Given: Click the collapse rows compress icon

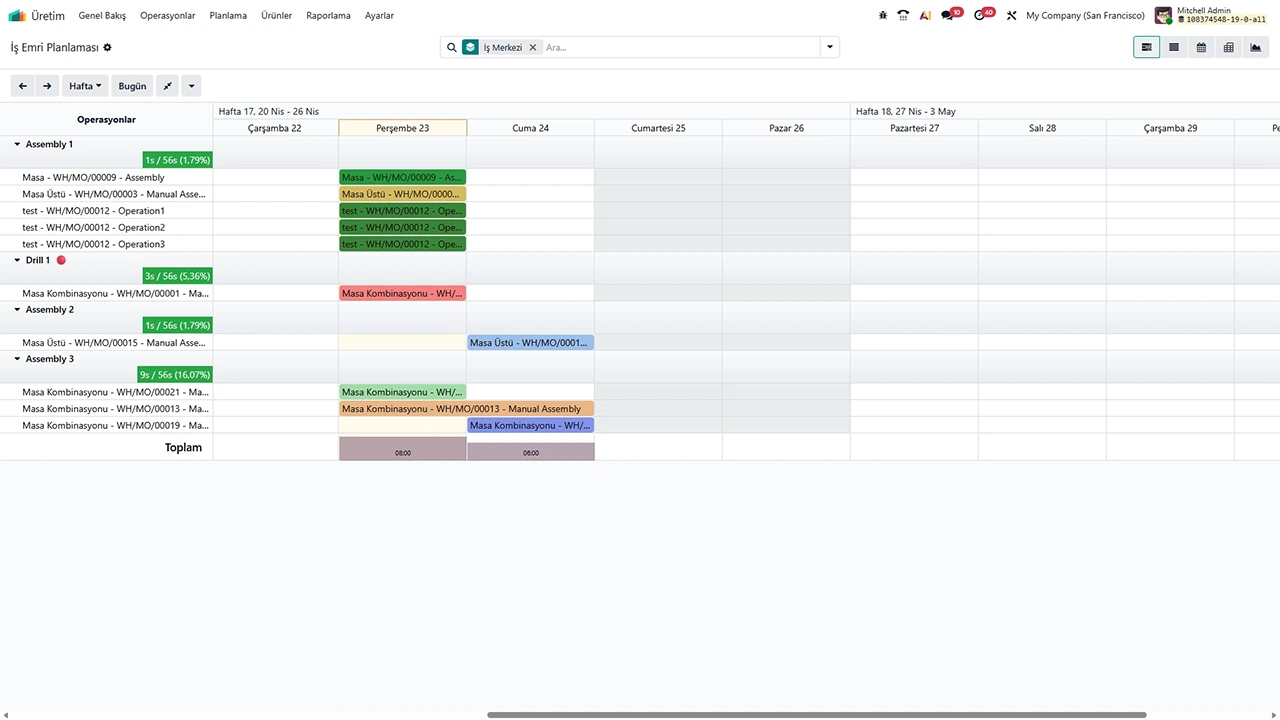Looking at the screenshot, I should point(168,86).
